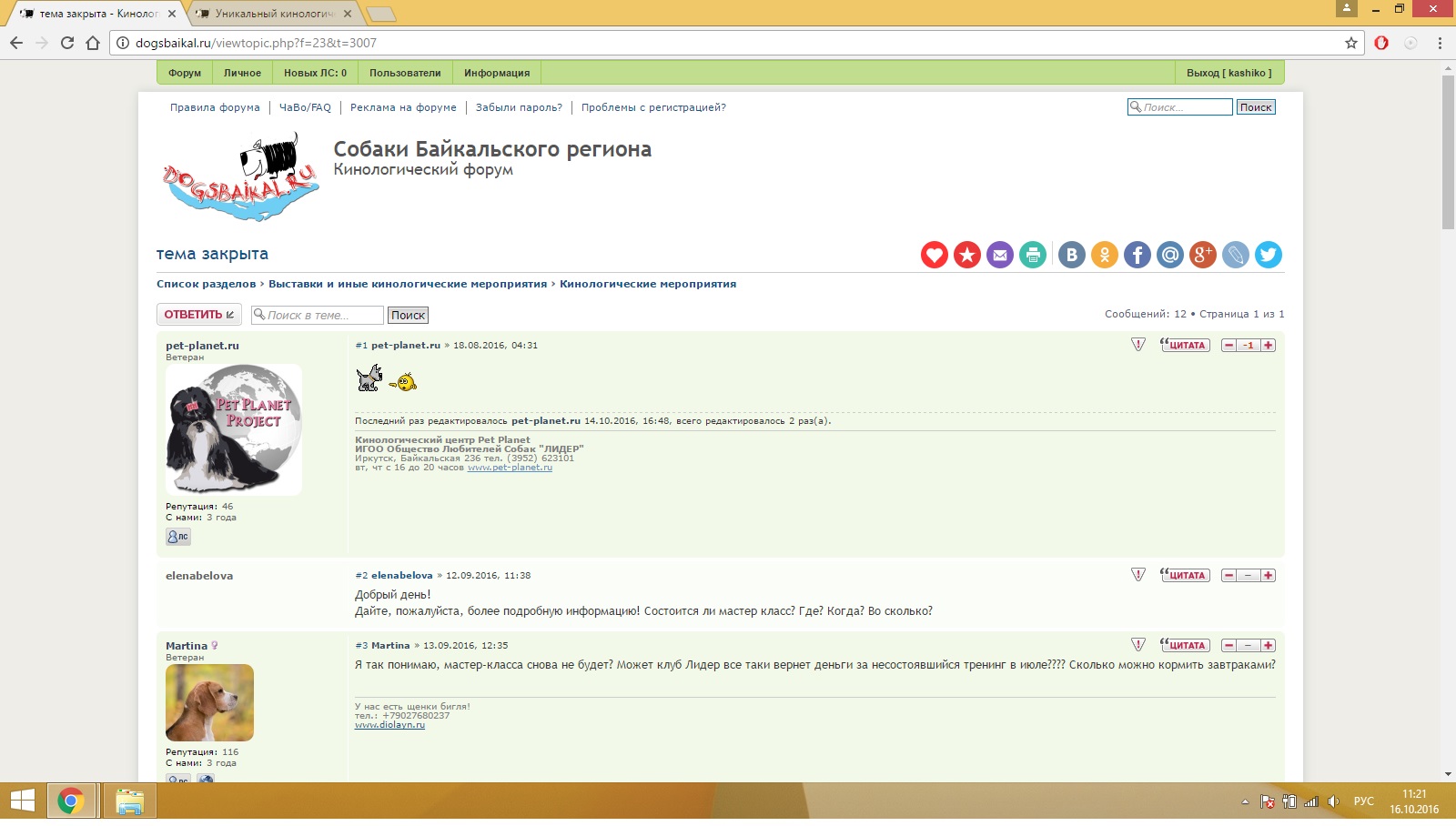Share the topic on Facebook
1456x826 pixels.
click(1137, 255)
